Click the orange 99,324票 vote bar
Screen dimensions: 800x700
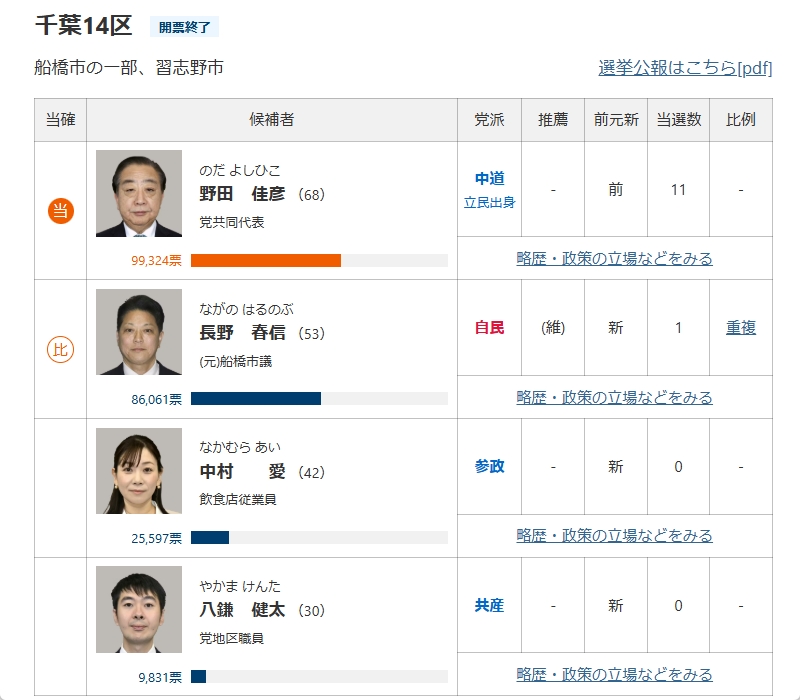(266, 261)
